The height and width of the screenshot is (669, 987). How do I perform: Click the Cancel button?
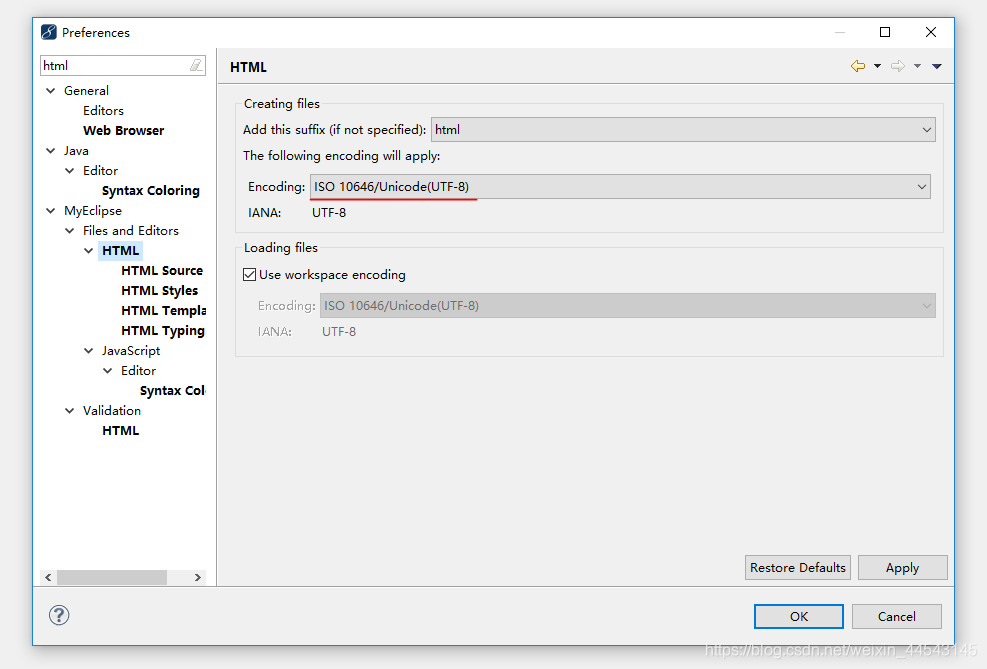click(x=896, y=616)
